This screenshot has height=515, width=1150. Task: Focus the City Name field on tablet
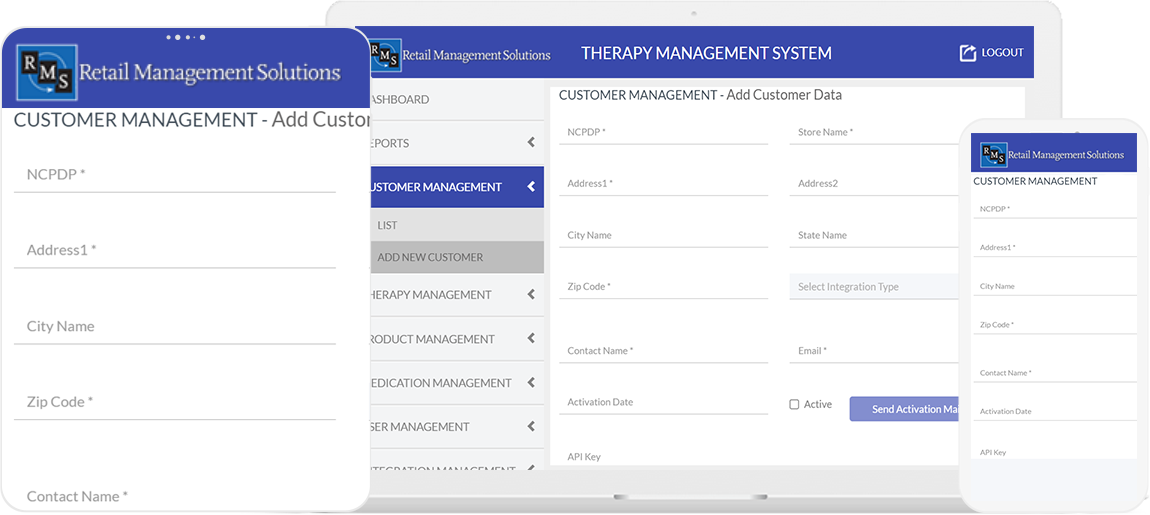pos(175,326)
